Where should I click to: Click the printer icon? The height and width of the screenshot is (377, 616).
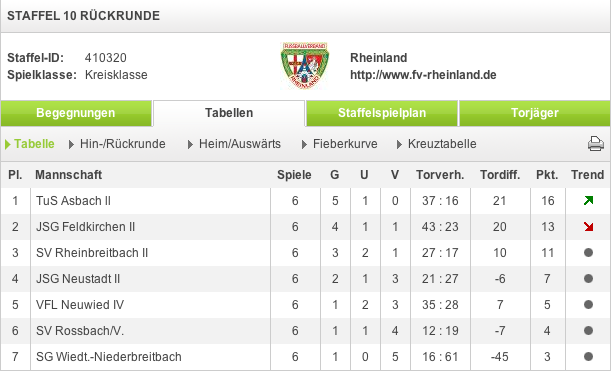(x=596, y=144)
